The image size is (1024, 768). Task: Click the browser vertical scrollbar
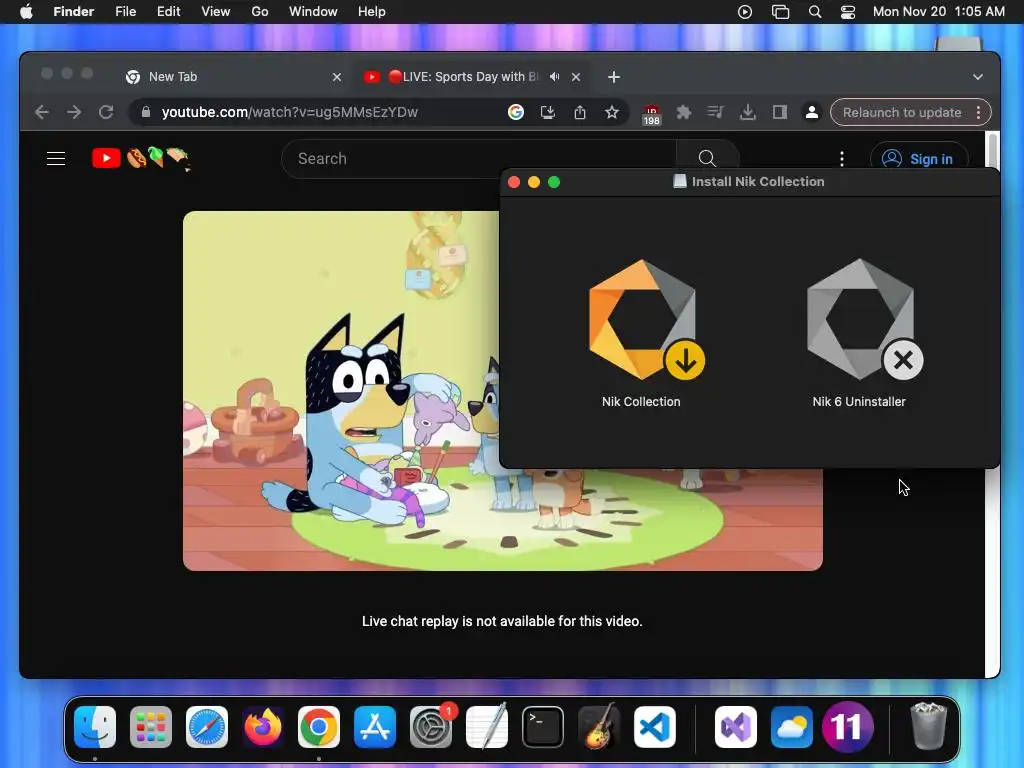992,404
